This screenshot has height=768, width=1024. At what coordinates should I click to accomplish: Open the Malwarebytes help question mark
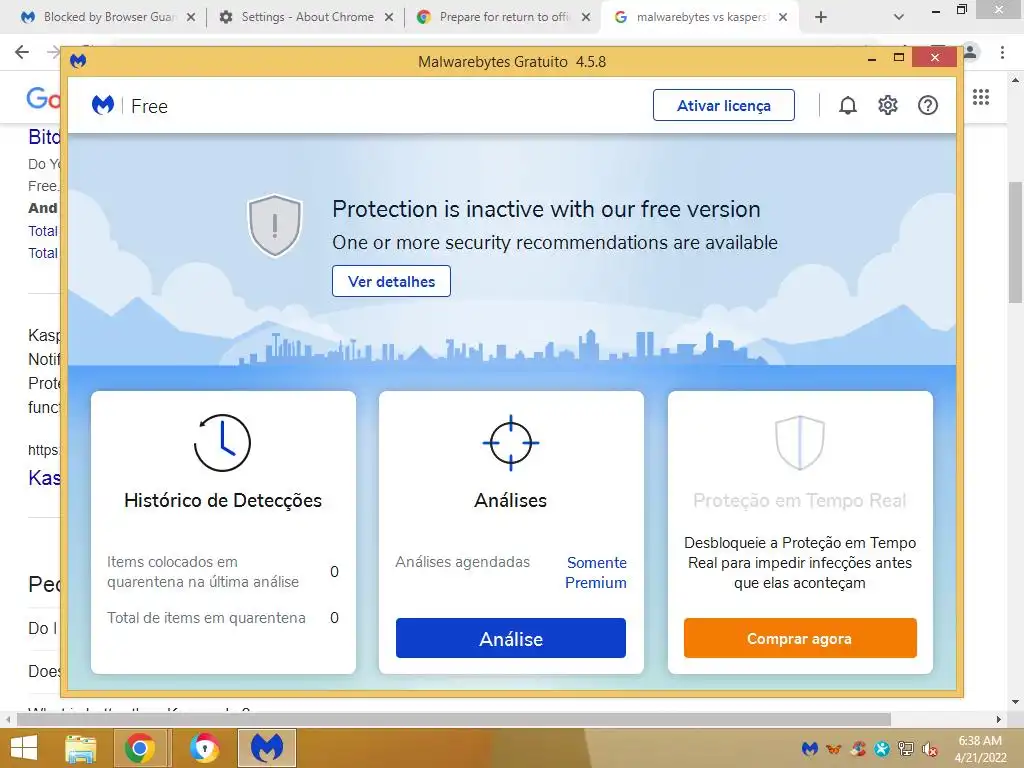click(927, 105)
